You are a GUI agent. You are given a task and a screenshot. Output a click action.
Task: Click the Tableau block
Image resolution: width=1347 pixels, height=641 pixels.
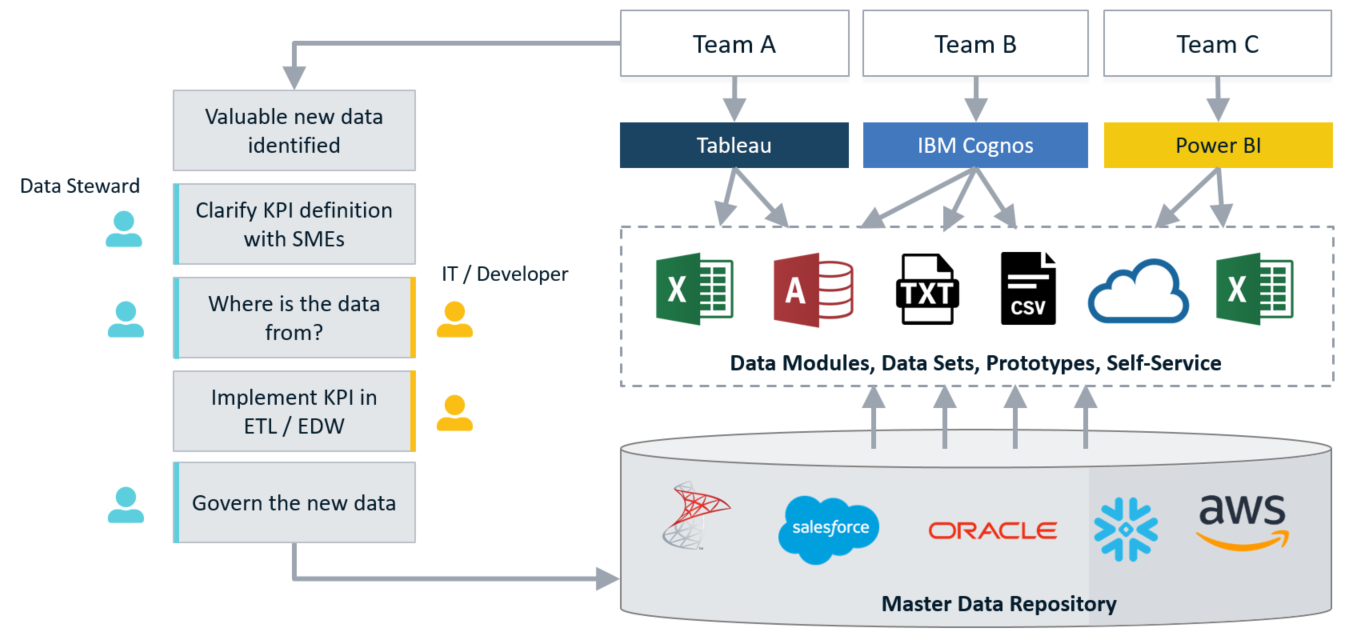click(x=734, y=145)
